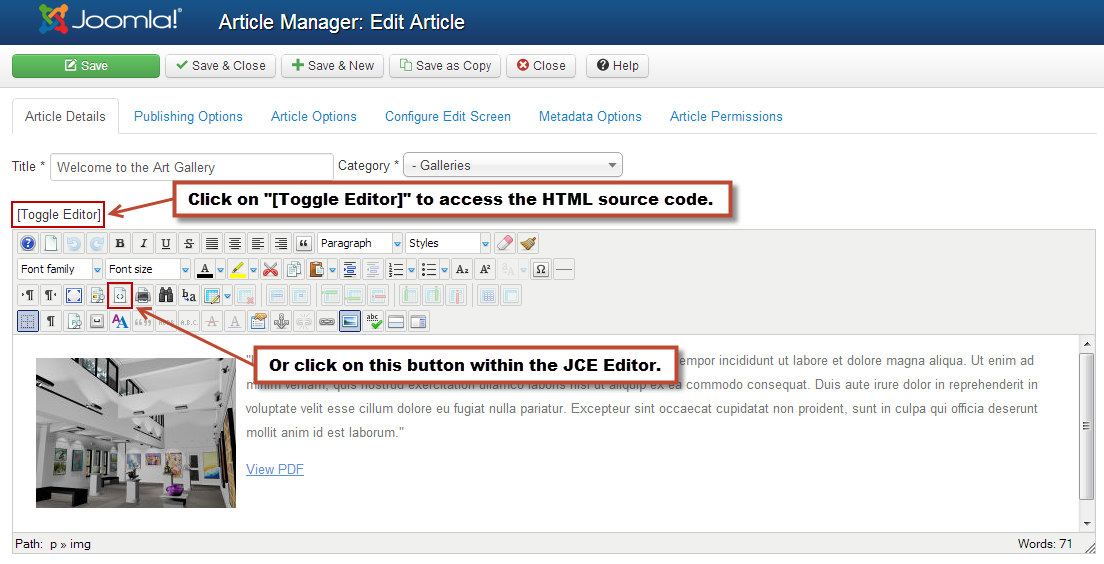Open Metadata Options tab
1104x564 pixels.
[x=590, y=116]
